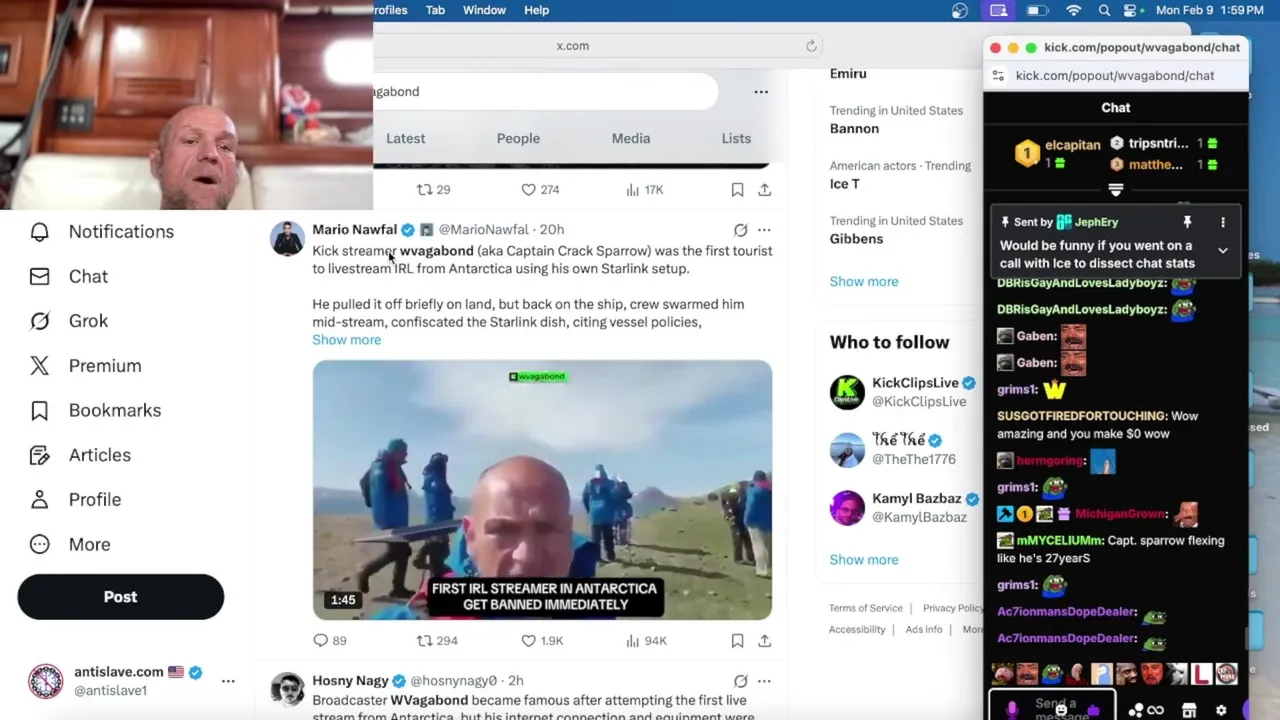Viewport: 1280px width, 720px height.
Task: Open Kick chat settings gear
Action: click(x=1221, y=710)
